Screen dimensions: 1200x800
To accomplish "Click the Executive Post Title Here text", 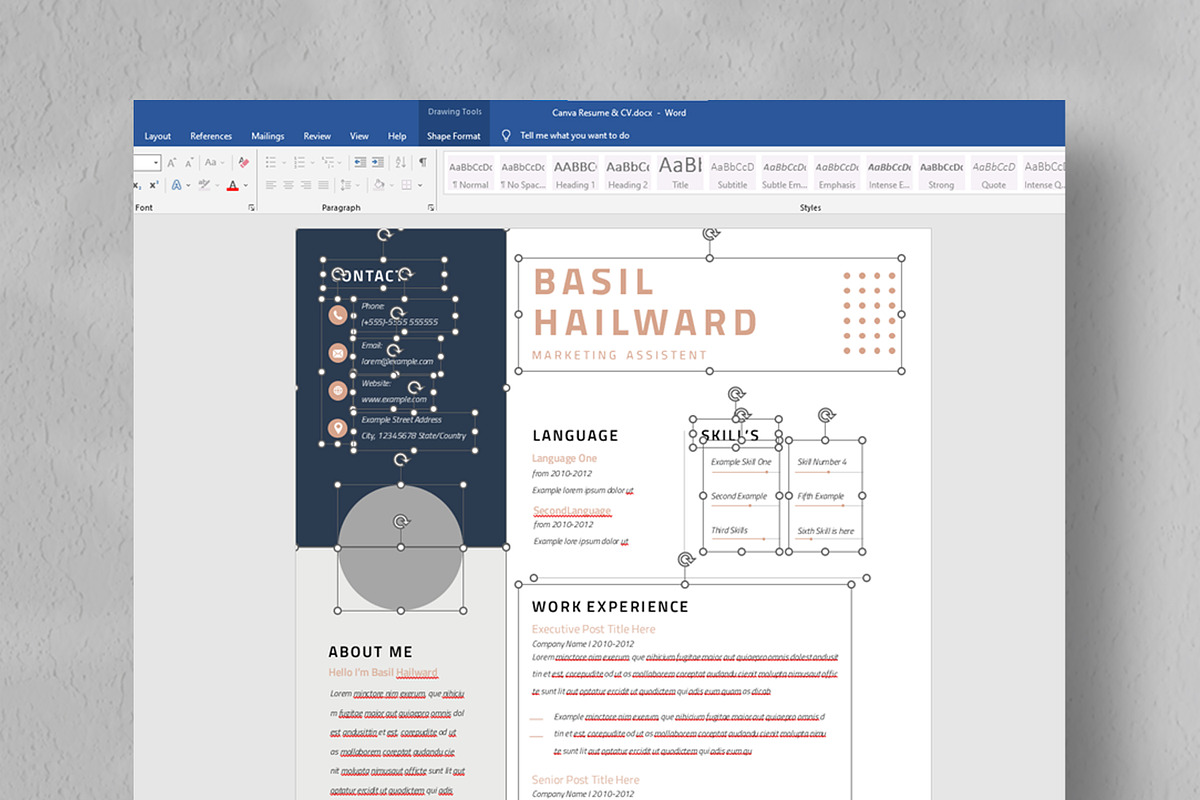I will pyautogui.click(x=594, y=629).
